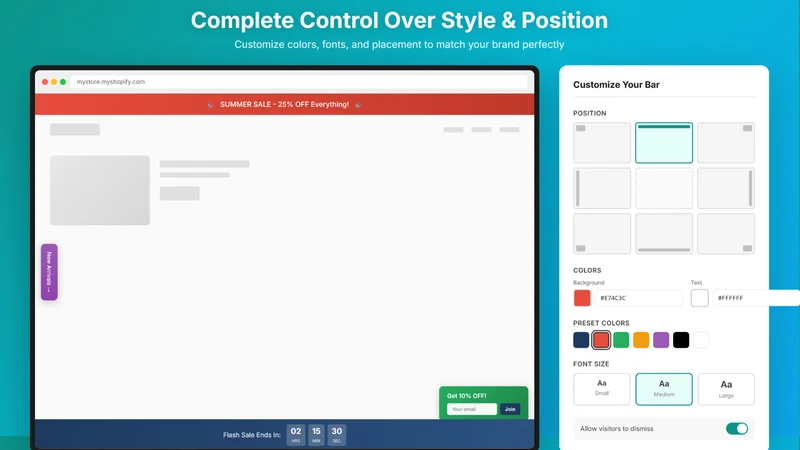Choose the Small font size option

tap(602, 389)
